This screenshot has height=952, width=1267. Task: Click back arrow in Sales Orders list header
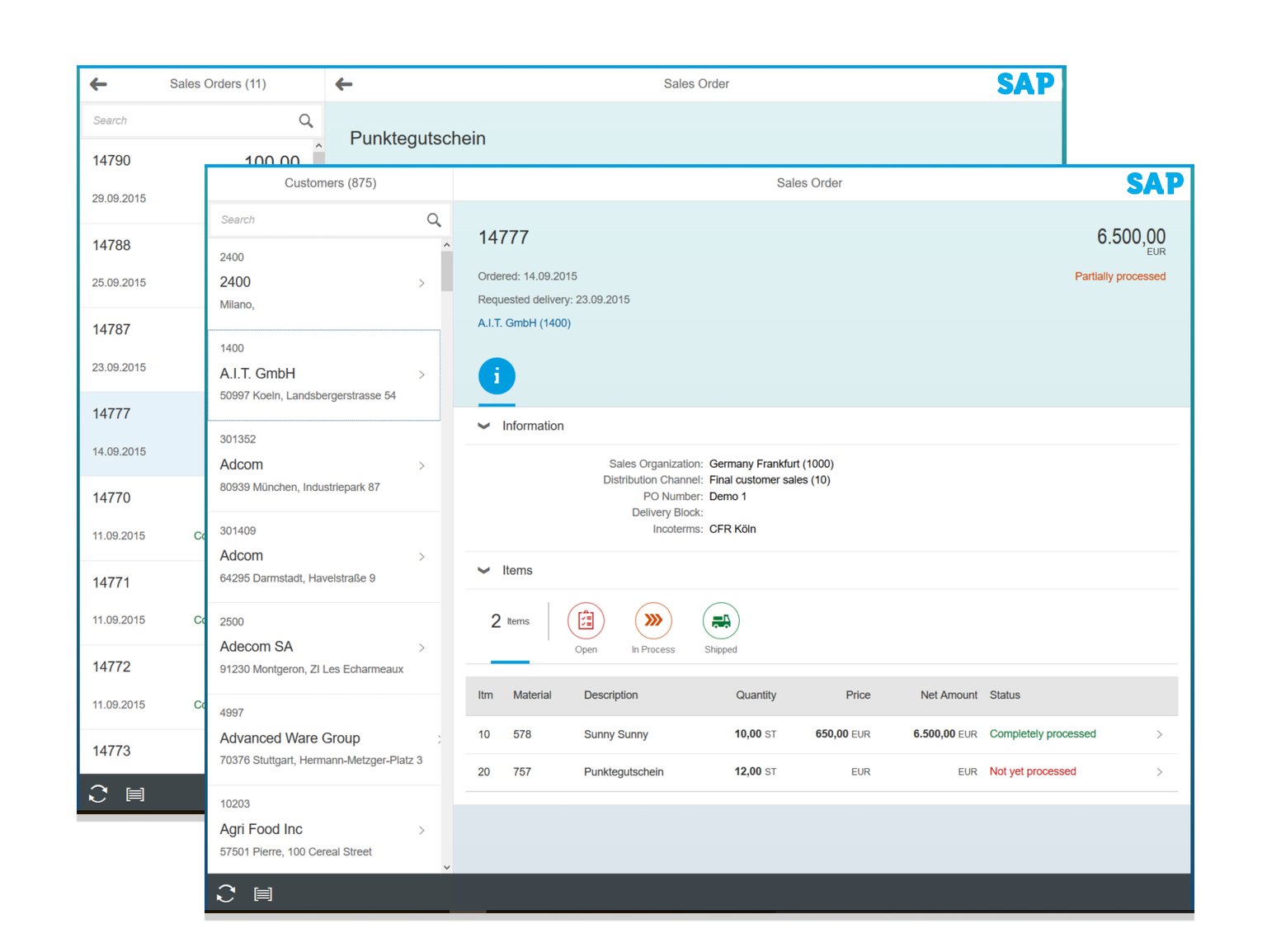tap(98, 84)
